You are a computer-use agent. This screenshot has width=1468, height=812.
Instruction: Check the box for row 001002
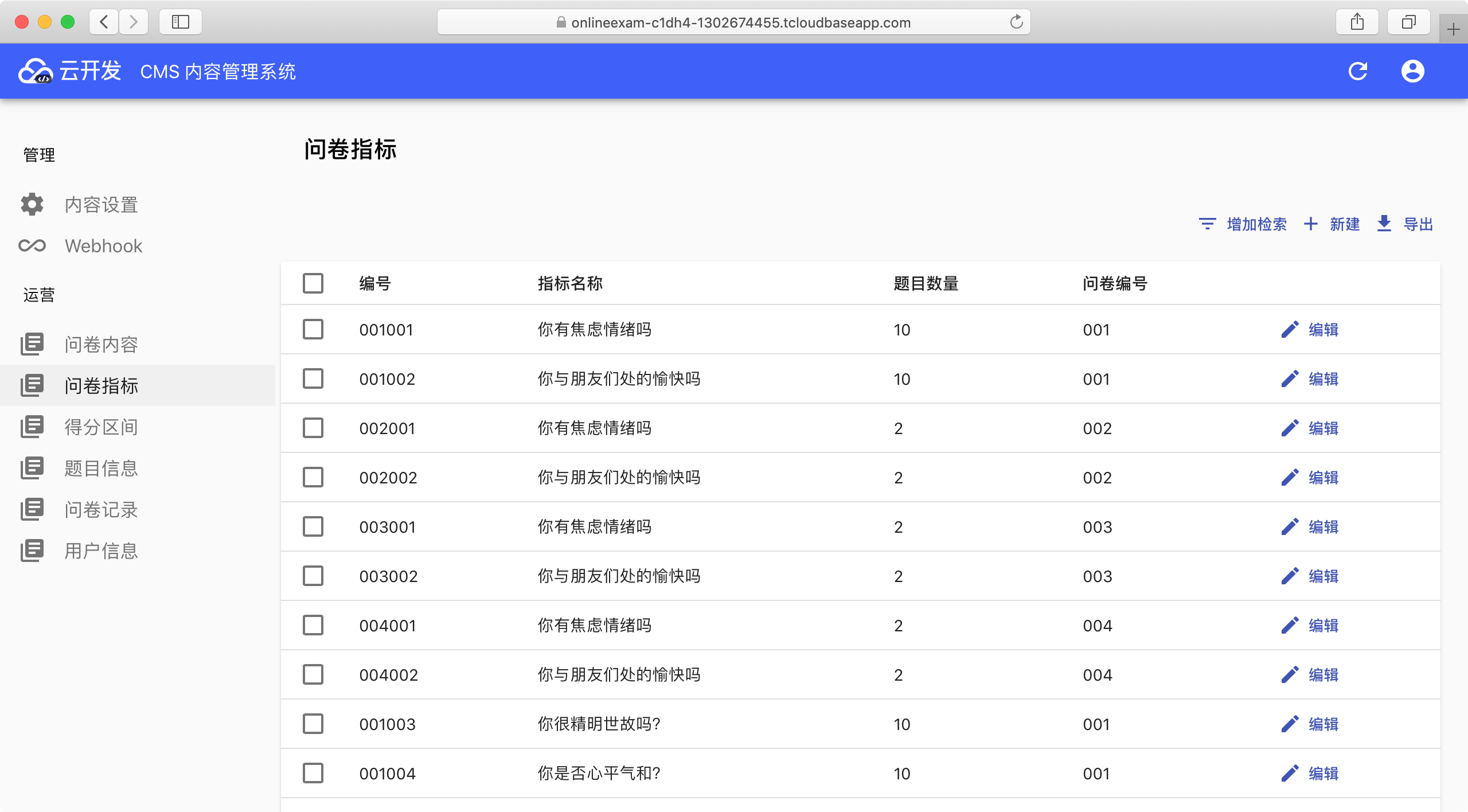point(313,379)
